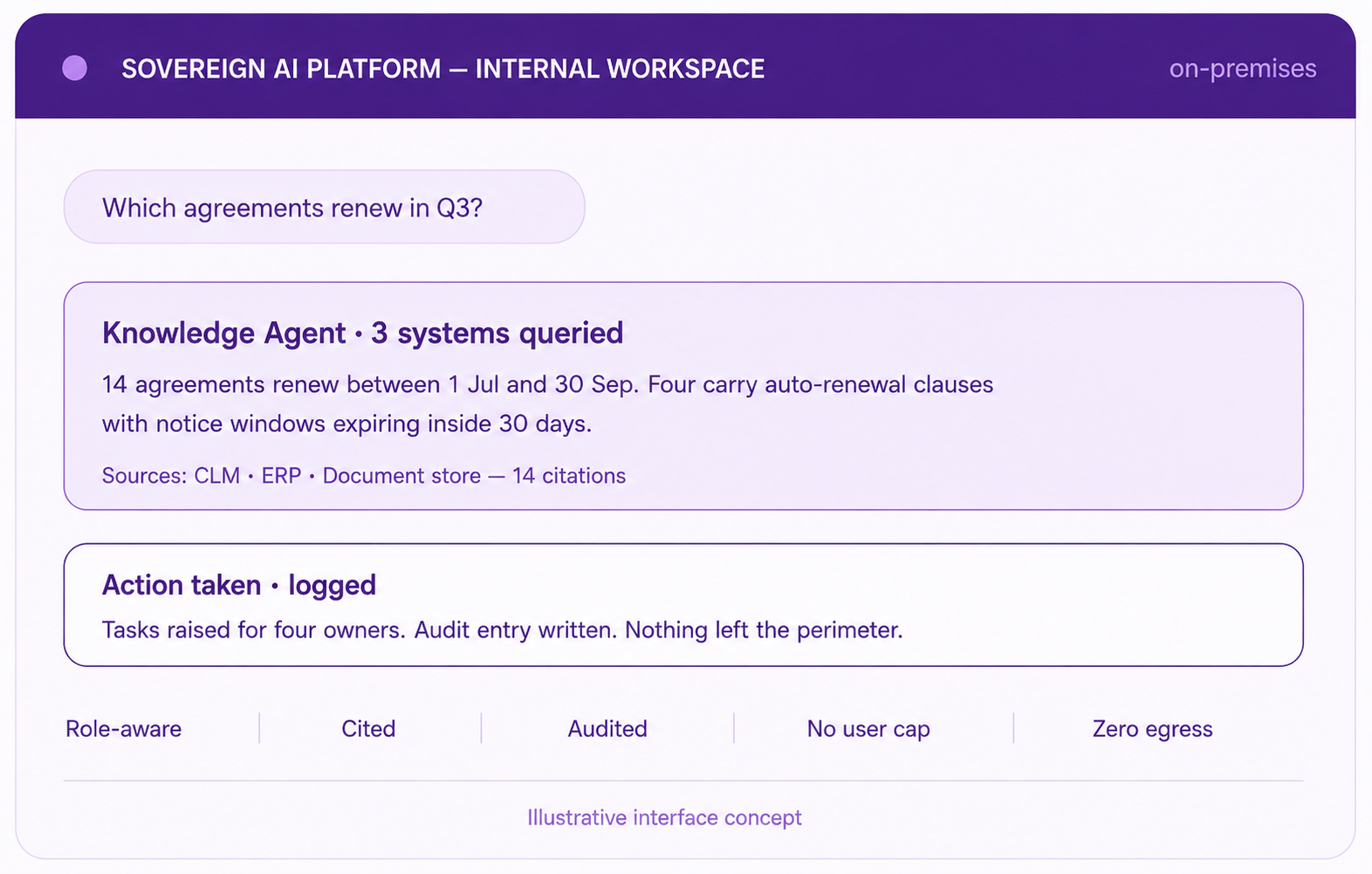Open the Knowledge Agent heading

click(x=362, y=334)
